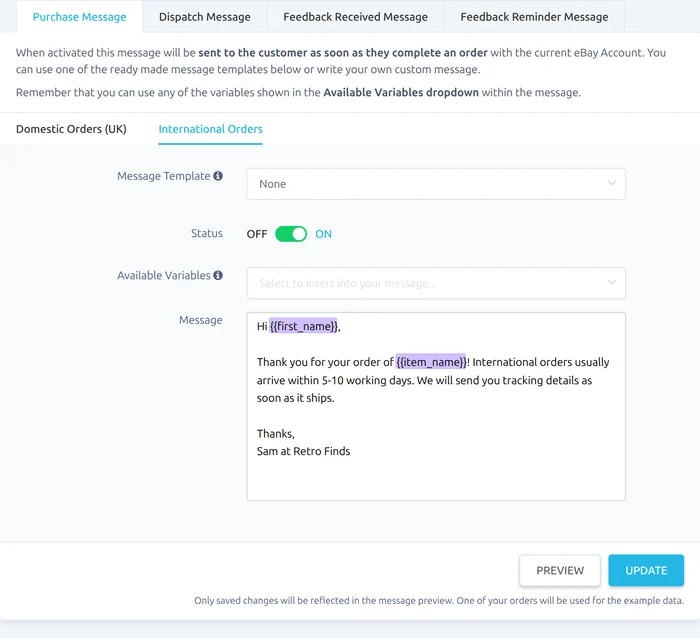The height and width of the screenshot is (638, 700).
Task: Click the Available Variables info icon
Action: (218, 275)
